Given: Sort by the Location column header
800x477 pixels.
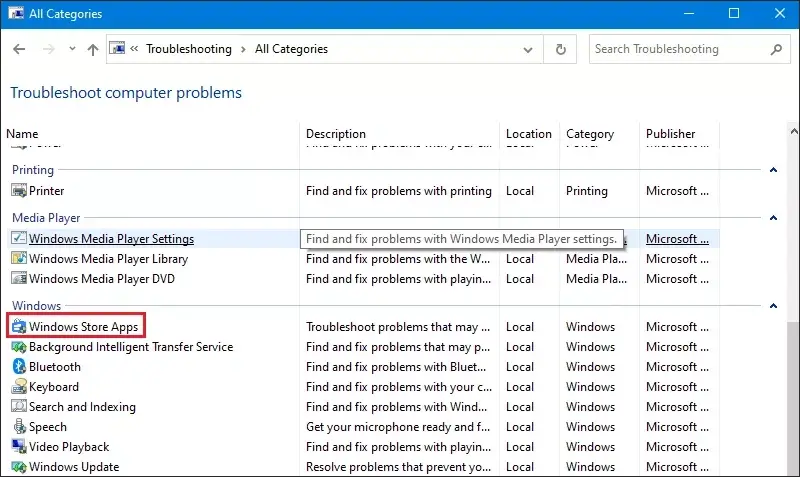Looking at the screenshot, I should (529, 134).
